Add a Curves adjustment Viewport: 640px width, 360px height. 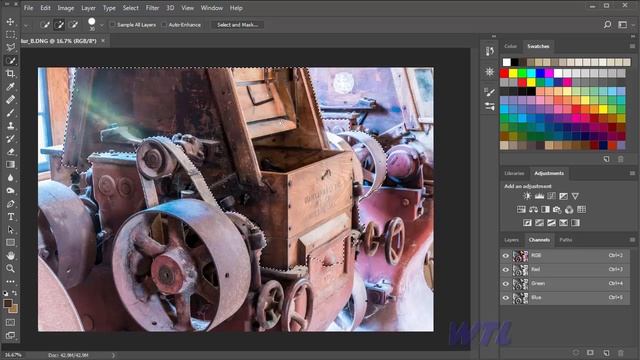[x=551, y=196]
